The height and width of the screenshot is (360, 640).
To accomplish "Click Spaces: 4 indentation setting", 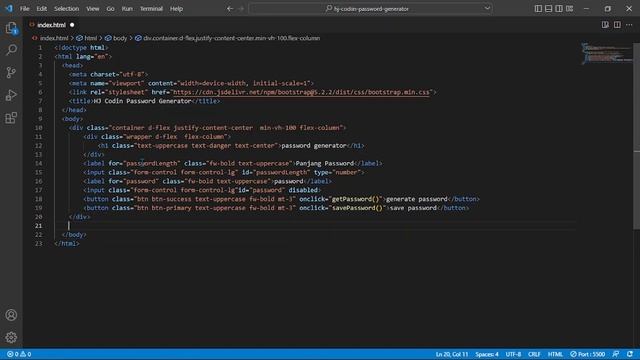I will point(487,354).
